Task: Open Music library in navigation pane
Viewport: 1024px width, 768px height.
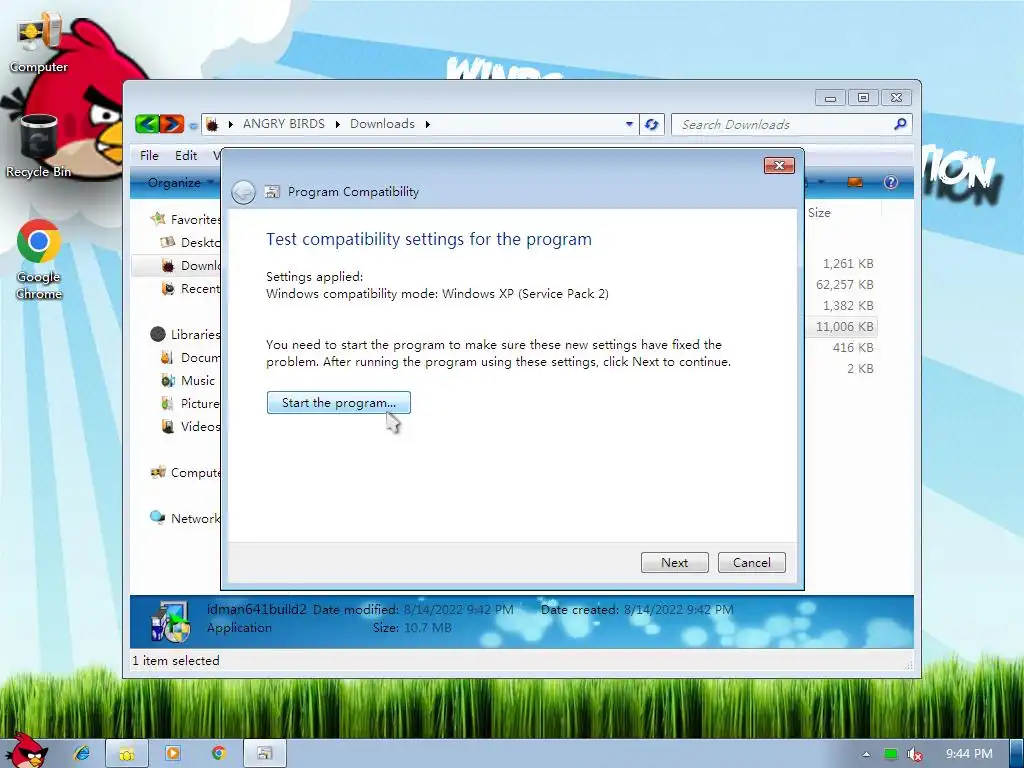Action: pyautogui.click(x=187, y=380)
